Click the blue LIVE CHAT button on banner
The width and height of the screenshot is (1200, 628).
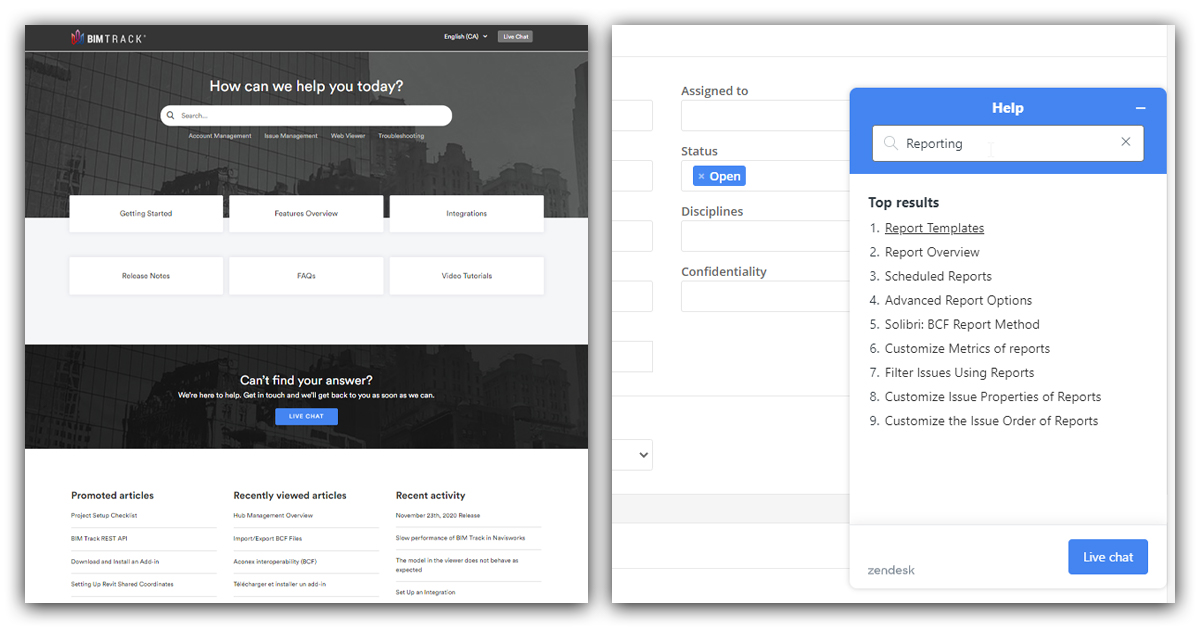[x=306, y=416]
